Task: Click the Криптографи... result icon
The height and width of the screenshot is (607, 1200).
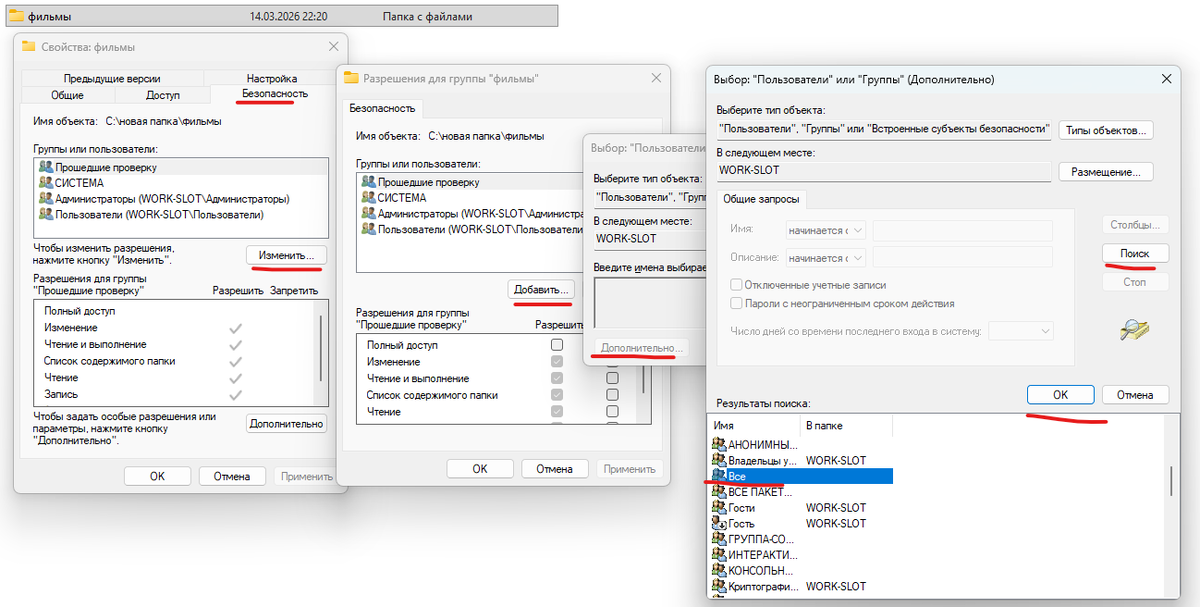Action: 718,586
